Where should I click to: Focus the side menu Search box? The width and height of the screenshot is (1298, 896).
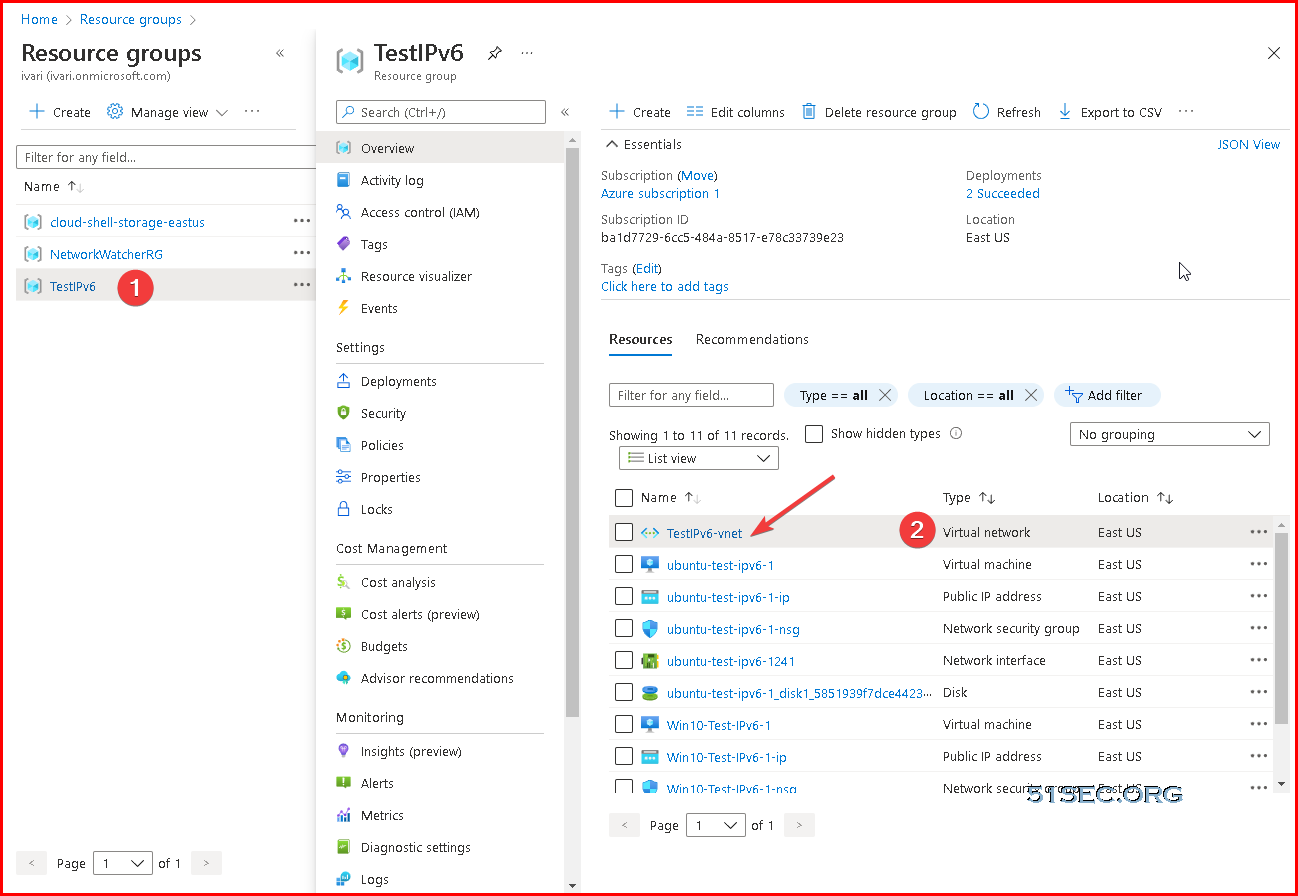point(441,112)
